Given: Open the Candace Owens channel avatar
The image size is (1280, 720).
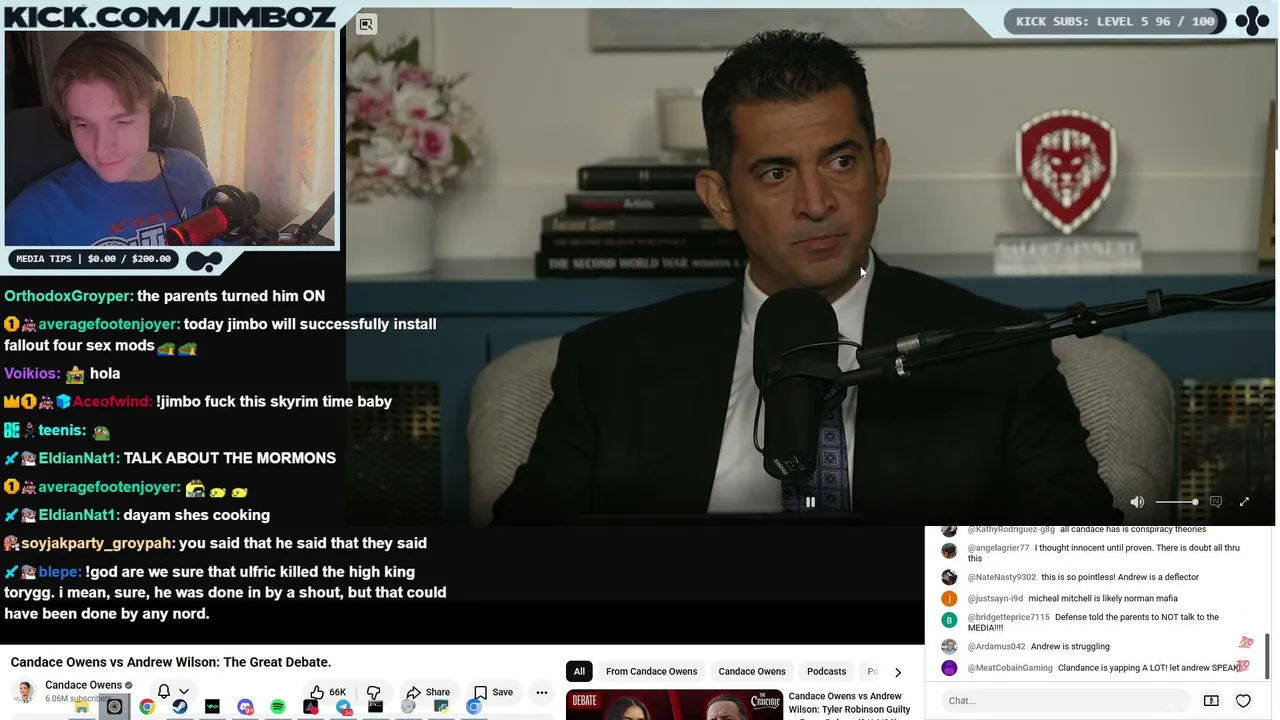Looking at the screenshot, I should pos(23,691).
